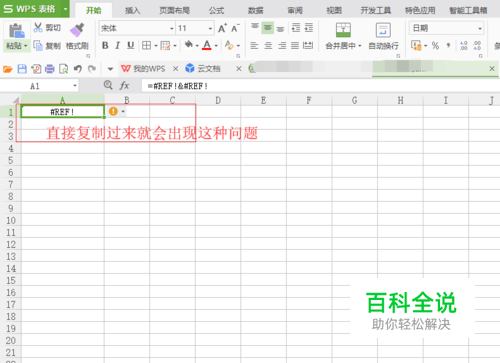Viewport: 500px width, 363px height.
Task: Open 数据 ribbon tab
Action: tap(256, 10)
